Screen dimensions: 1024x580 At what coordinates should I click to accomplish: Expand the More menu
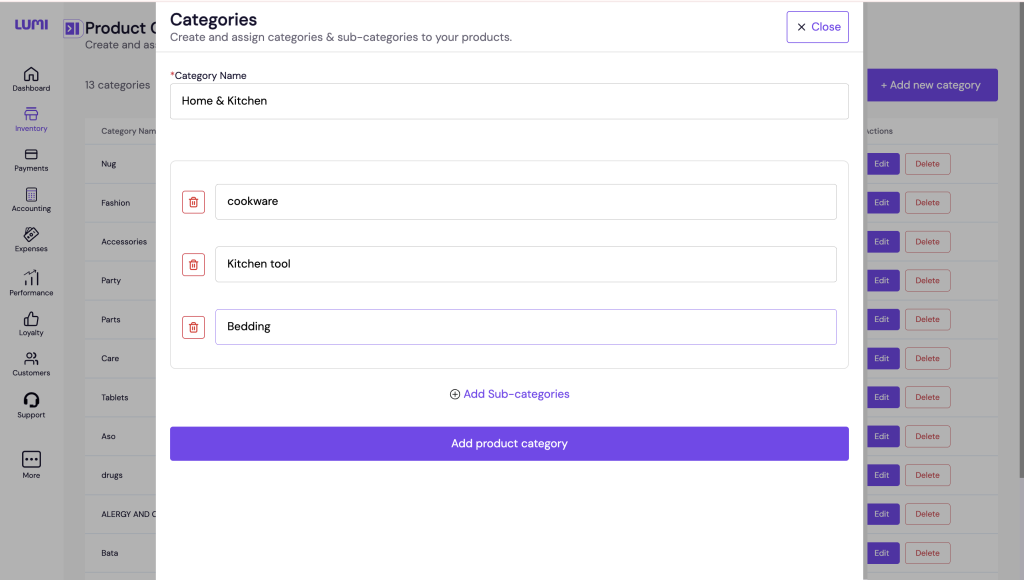click(x=31, y=461)
